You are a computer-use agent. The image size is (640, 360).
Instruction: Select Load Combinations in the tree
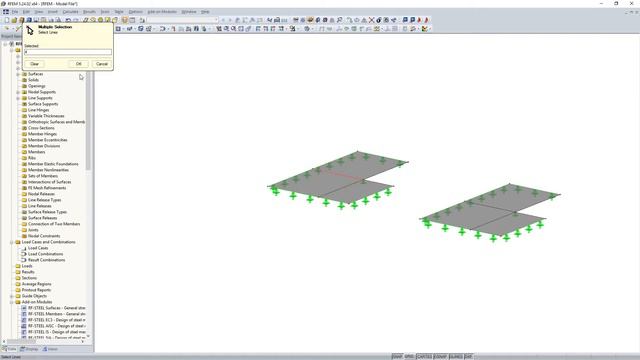[45, 254]
